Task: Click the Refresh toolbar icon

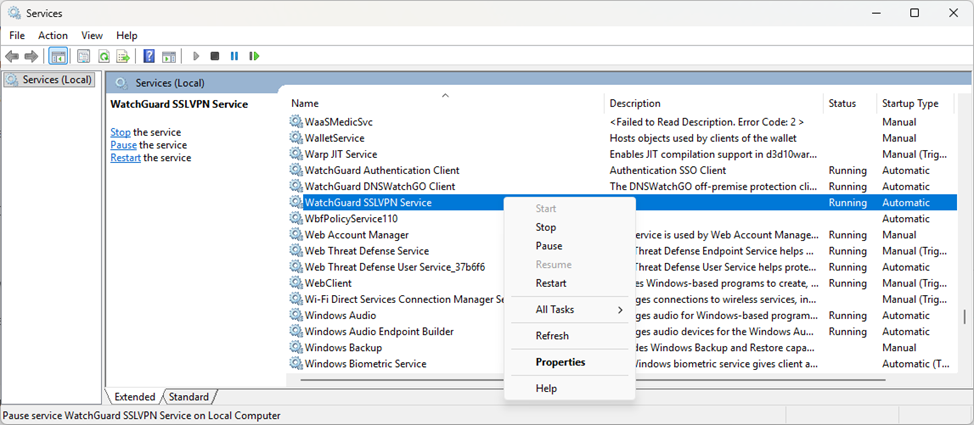Action: [103, 56]
